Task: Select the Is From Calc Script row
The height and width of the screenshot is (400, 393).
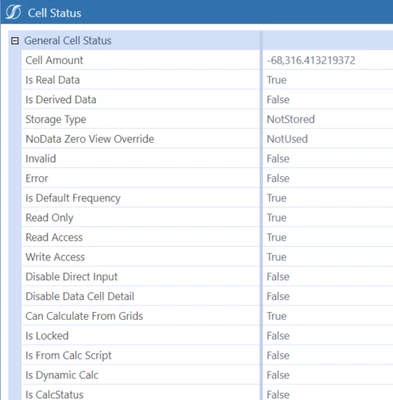Action: (x=207, y=355)
